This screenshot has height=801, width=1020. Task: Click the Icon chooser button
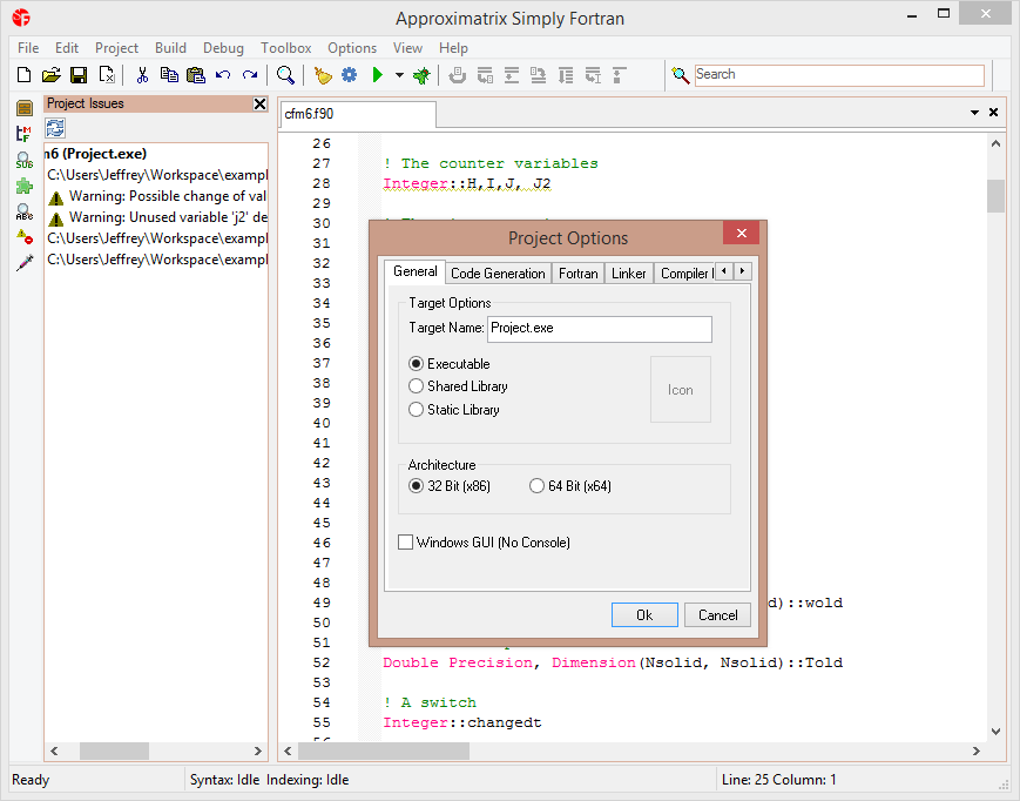coord(680,390)
